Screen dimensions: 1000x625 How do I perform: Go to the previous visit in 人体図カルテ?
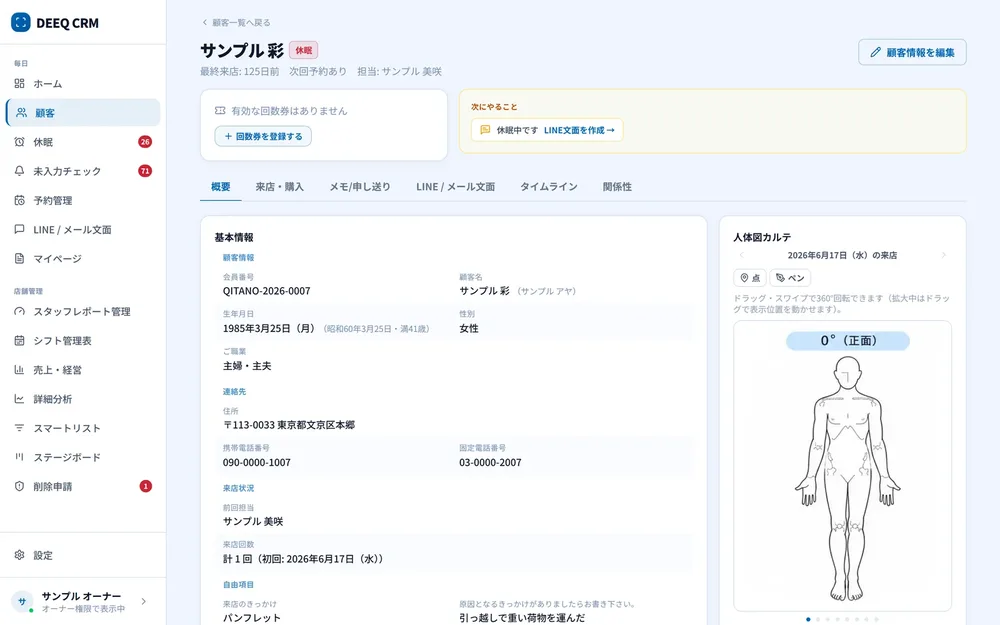tap(741, 255)
